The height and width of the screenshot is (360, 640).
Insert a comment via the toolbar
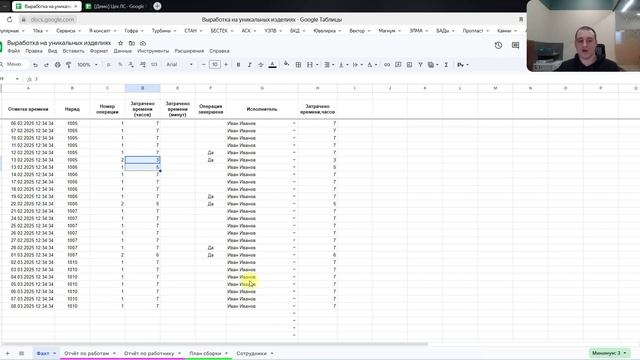tap(398, 65)
